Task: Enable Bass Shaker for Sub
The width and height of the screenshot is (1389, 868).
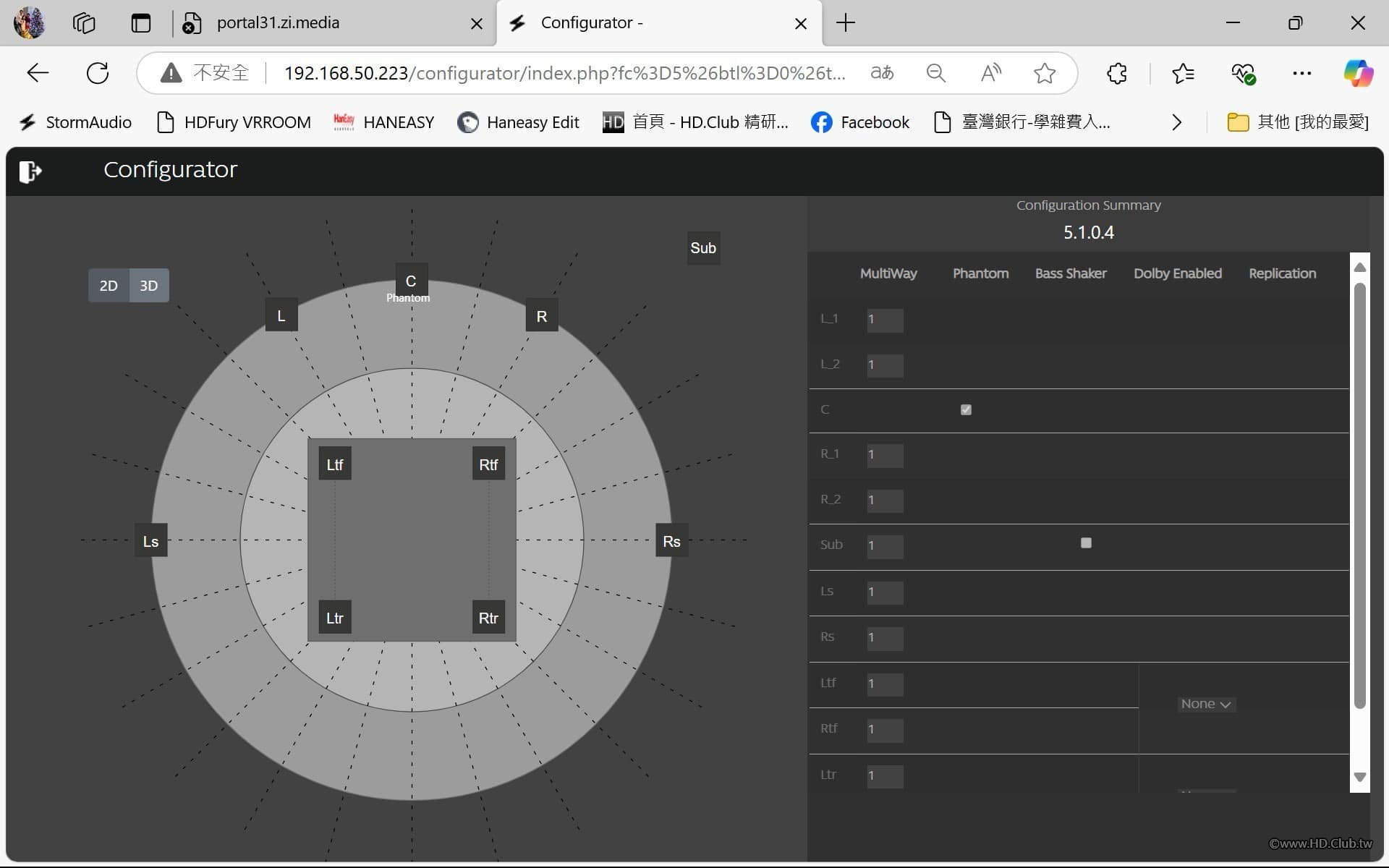Action: tap(1085, 542)
